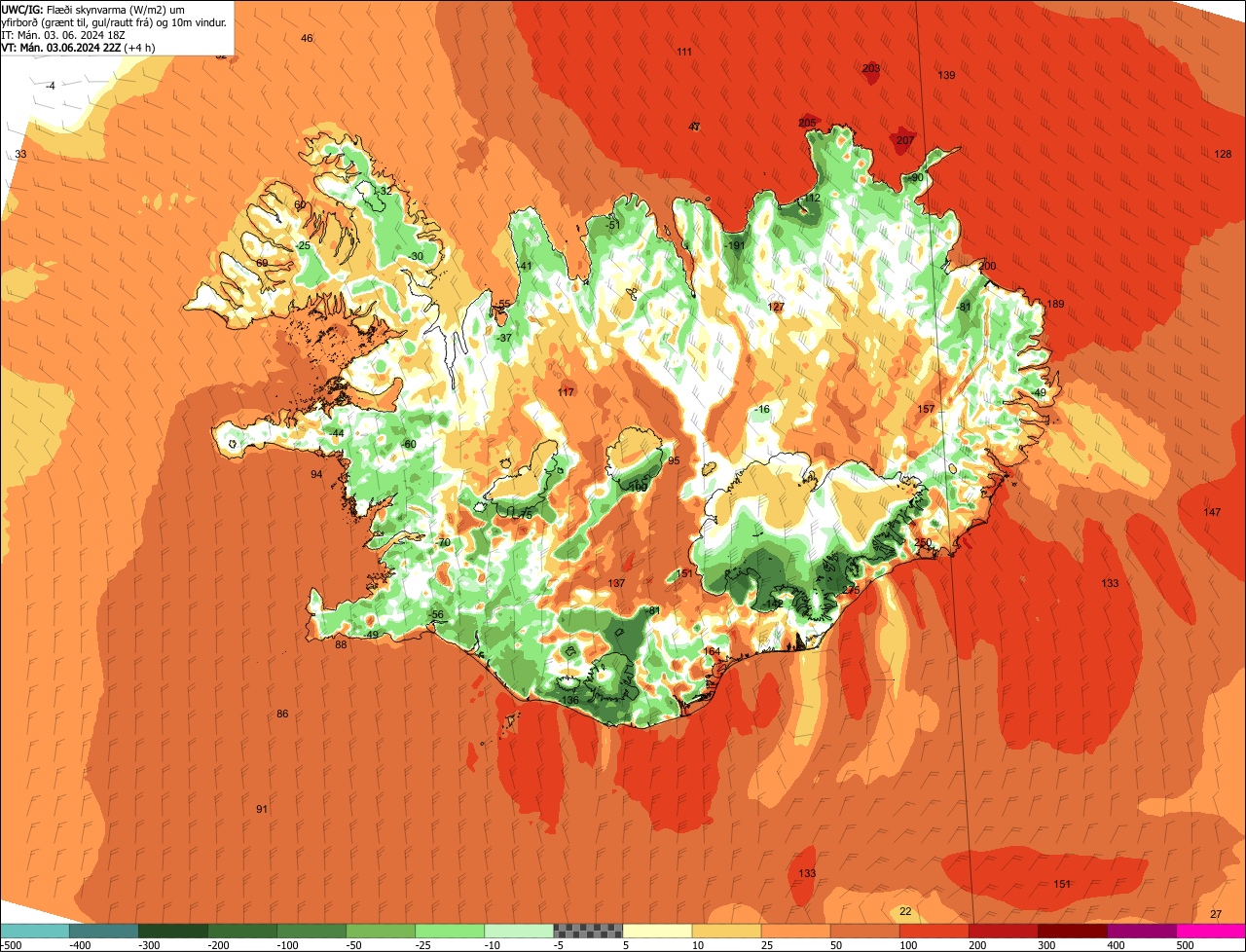Select the darkest green swatch between -300 and -200

[x=172, y=931]
